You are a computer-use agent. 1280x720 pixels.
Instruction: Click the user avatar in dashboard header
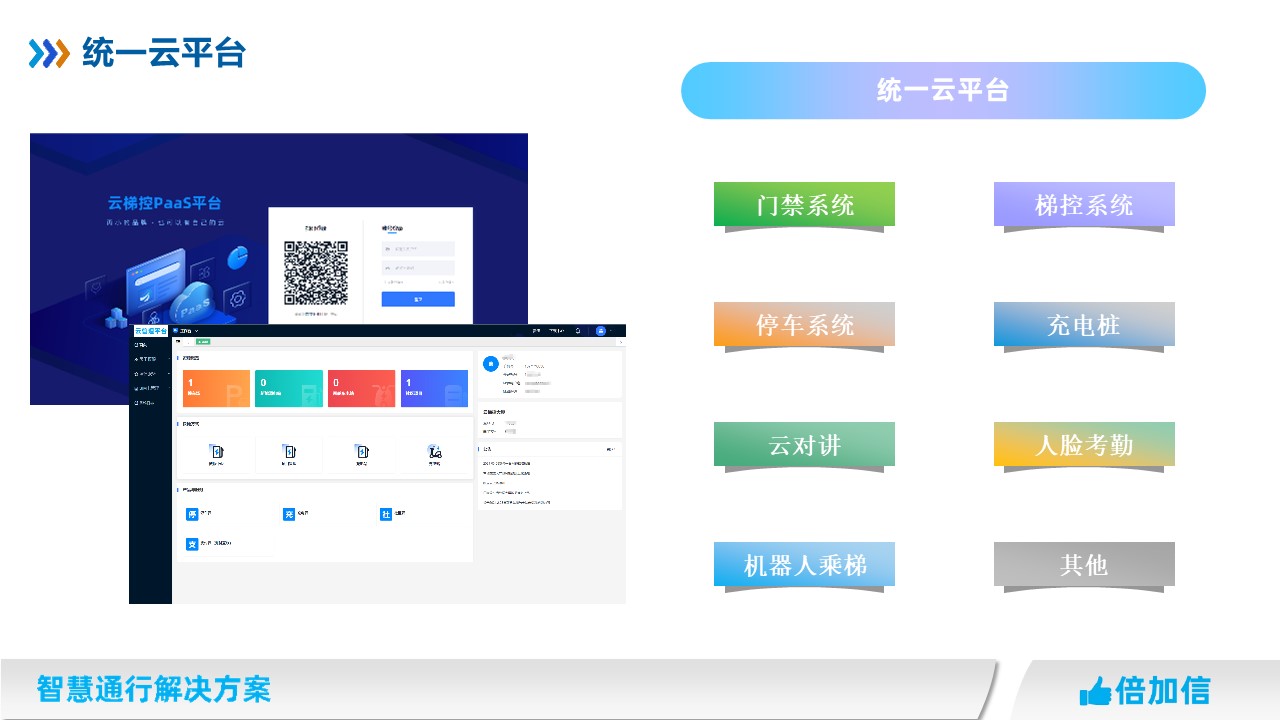601,331
